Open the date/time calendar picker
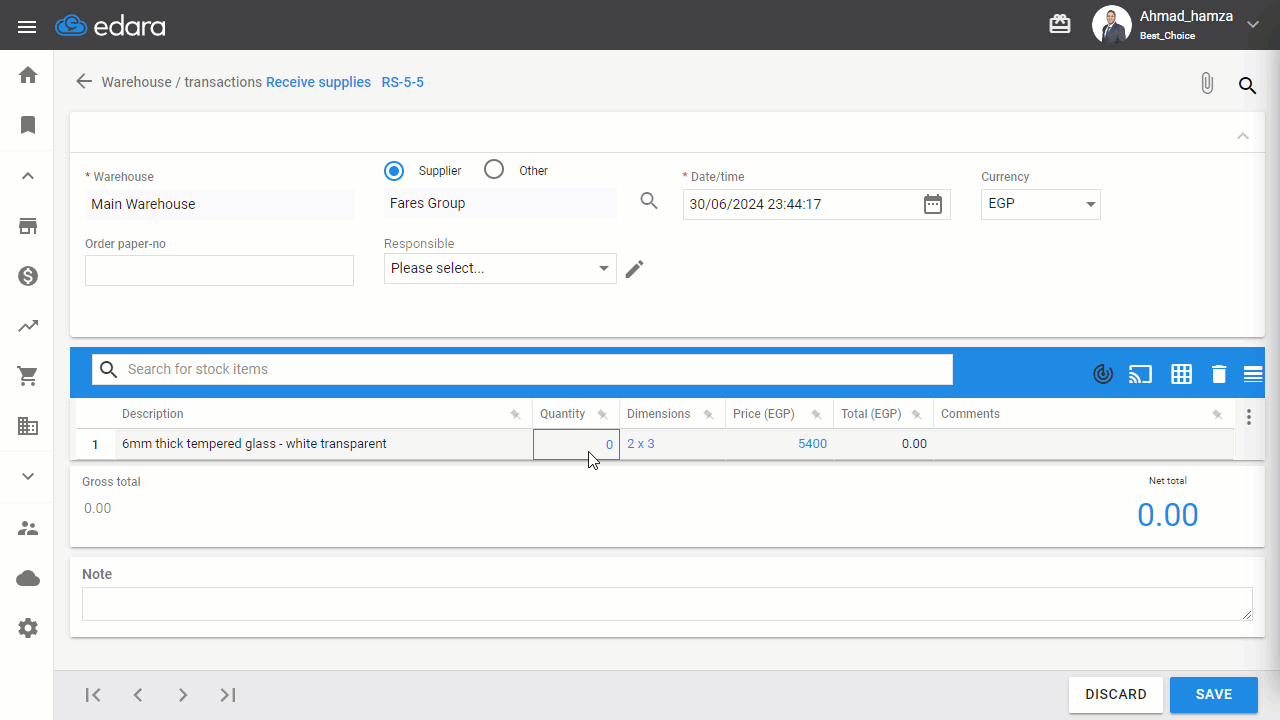1280x720 pixels. [932, 204]
